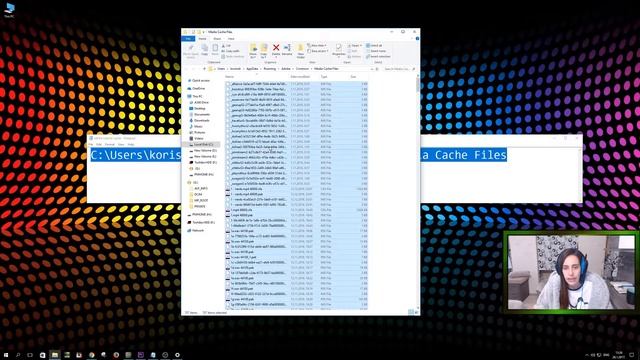The height and width of the screenshot is (360, 640).
Task: Open the File tab in Explorer
Action: 188,39
